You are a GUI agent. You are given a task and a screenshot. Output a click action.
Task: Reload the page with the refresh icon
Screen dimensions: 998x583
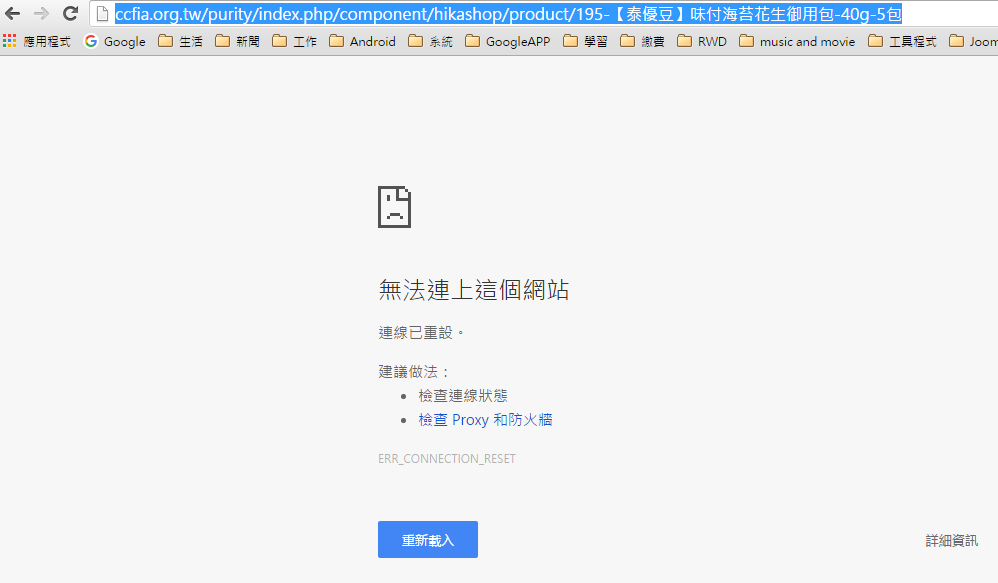tap(70, 14)
